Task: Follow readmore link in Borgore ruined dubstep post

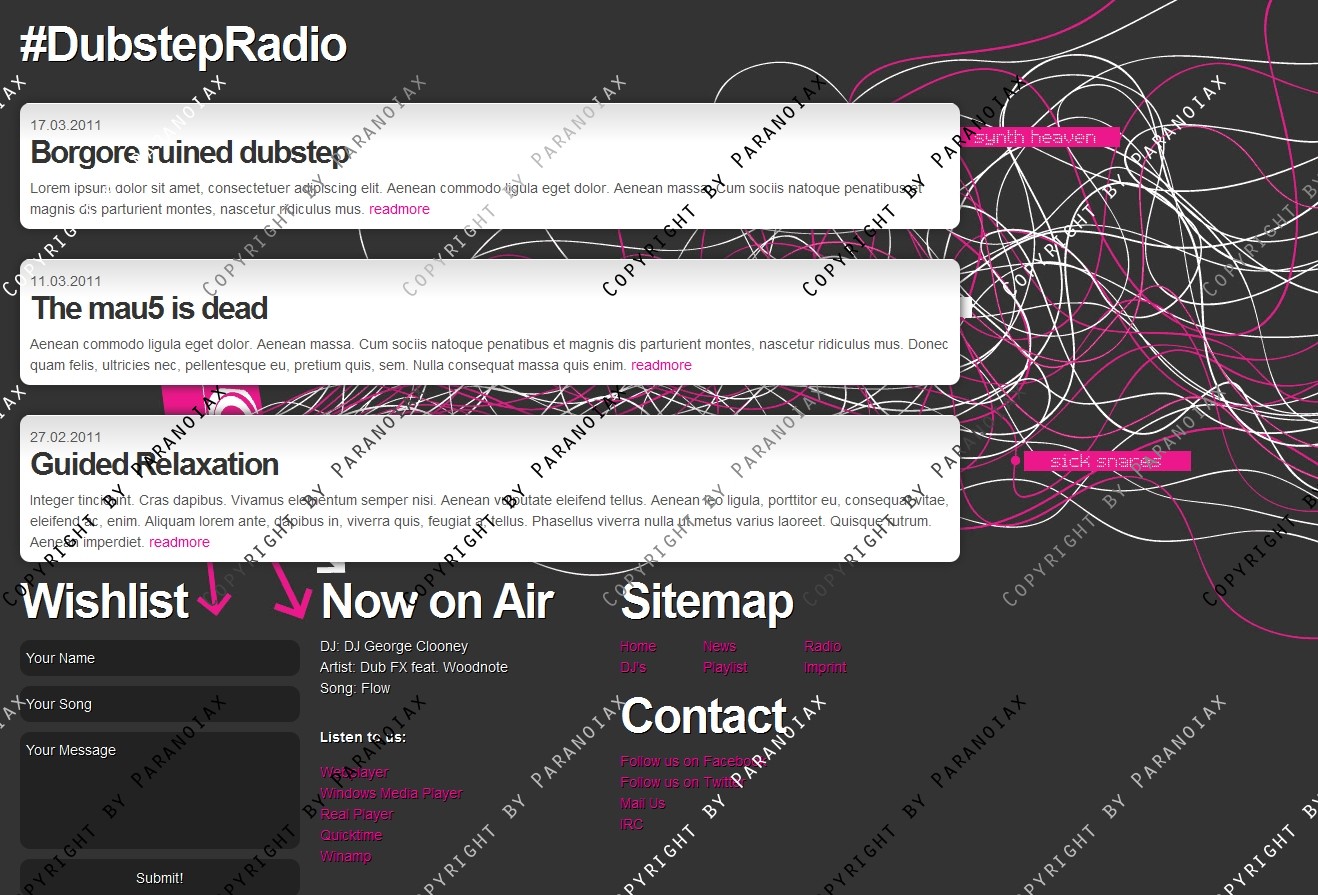Action: click(399, 209)
